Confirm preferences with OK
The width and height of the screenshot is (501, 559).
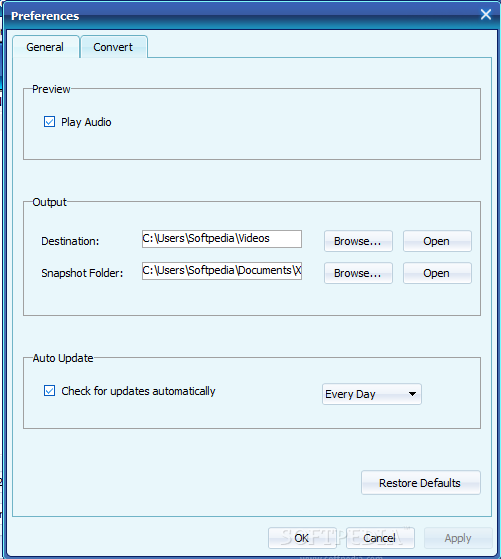tap(302, 538)
